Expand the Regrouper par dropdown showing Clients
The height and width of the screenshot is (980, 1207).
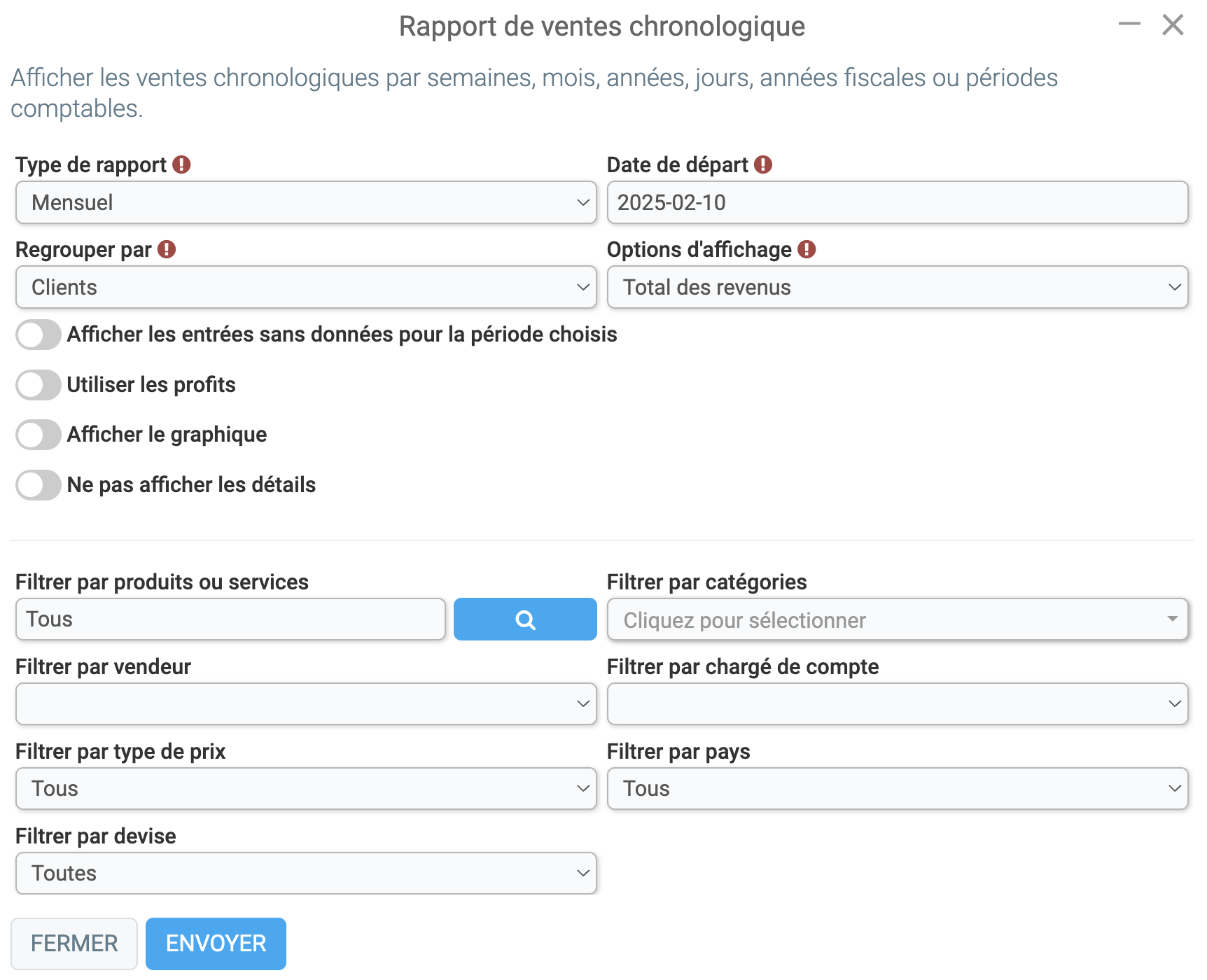click(306, 287)
